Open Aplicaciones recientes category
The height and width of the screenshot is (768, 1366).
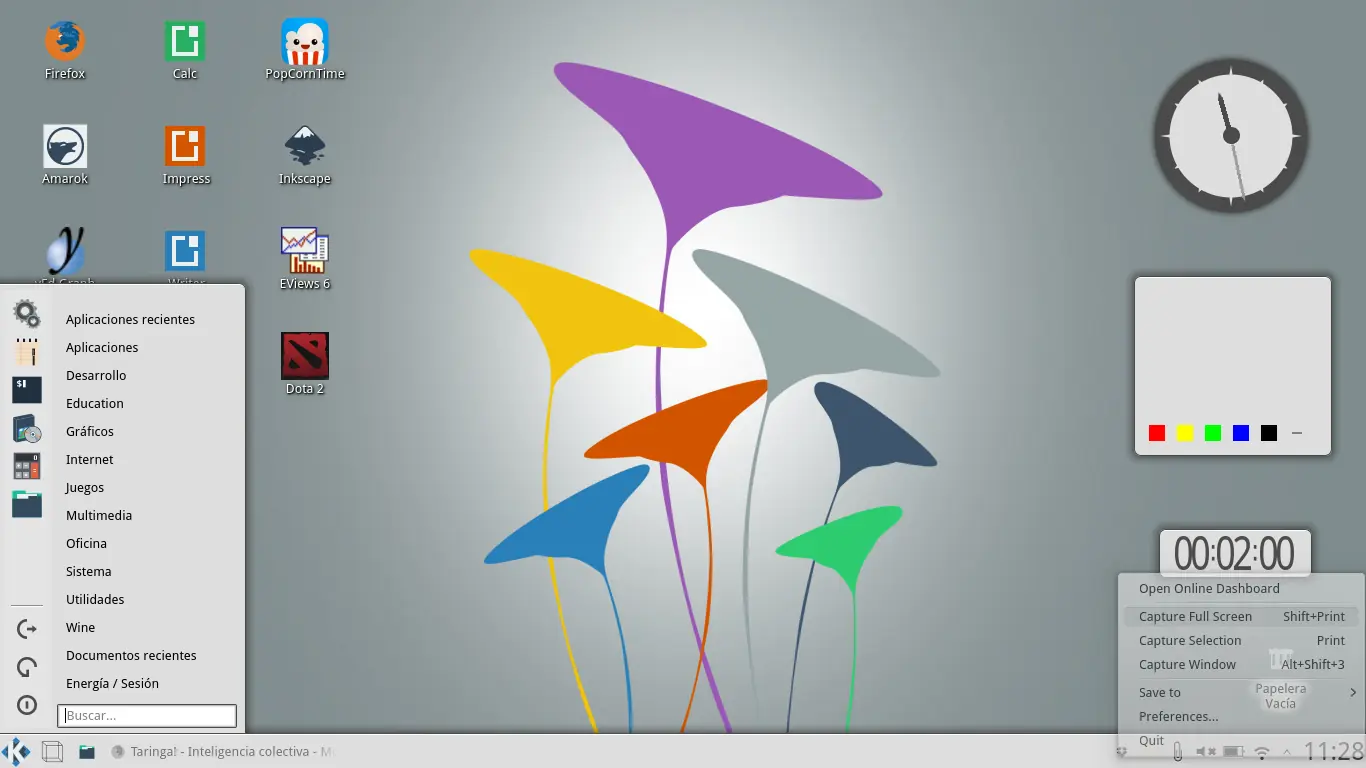coord(130,319)
